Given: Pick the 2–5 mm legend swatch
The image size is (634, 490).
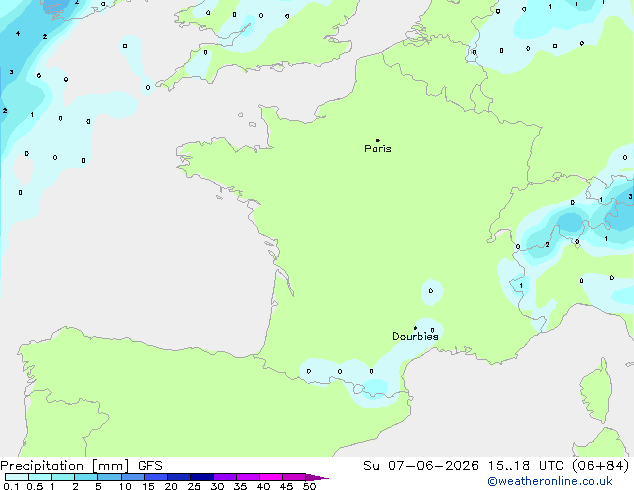Looking at the screenshot, I should [x=86, y=477].
